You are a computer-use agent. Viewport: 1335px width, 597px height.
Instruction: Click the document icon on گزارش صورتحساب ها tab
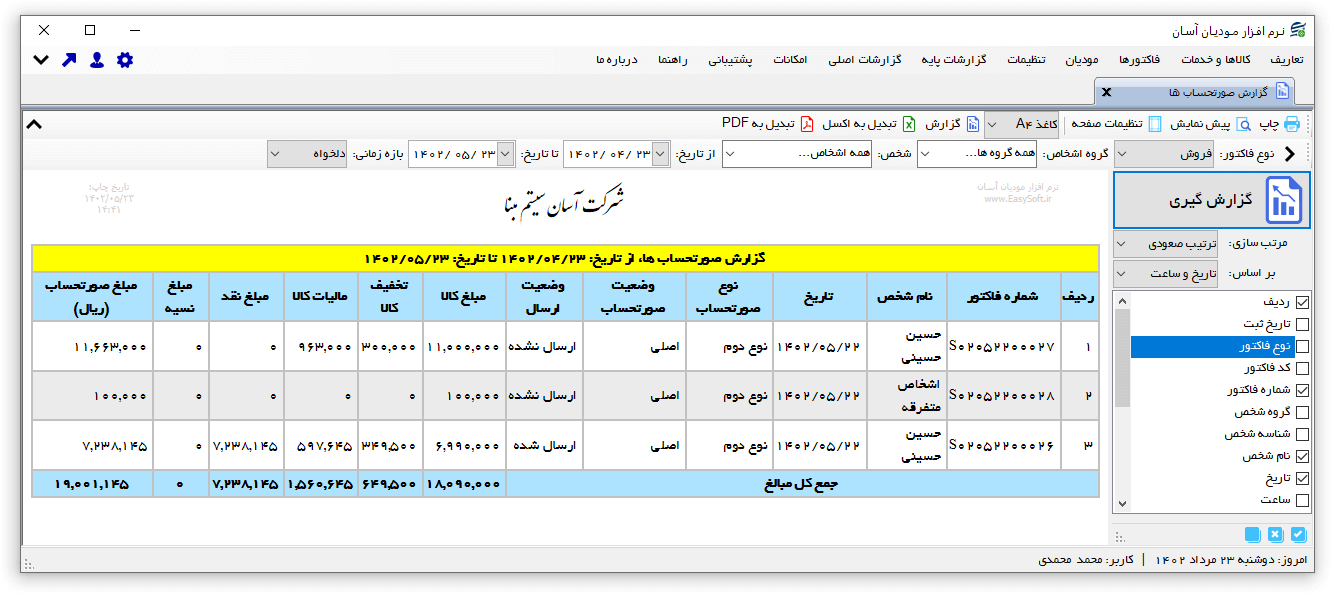click(1282, 92)
